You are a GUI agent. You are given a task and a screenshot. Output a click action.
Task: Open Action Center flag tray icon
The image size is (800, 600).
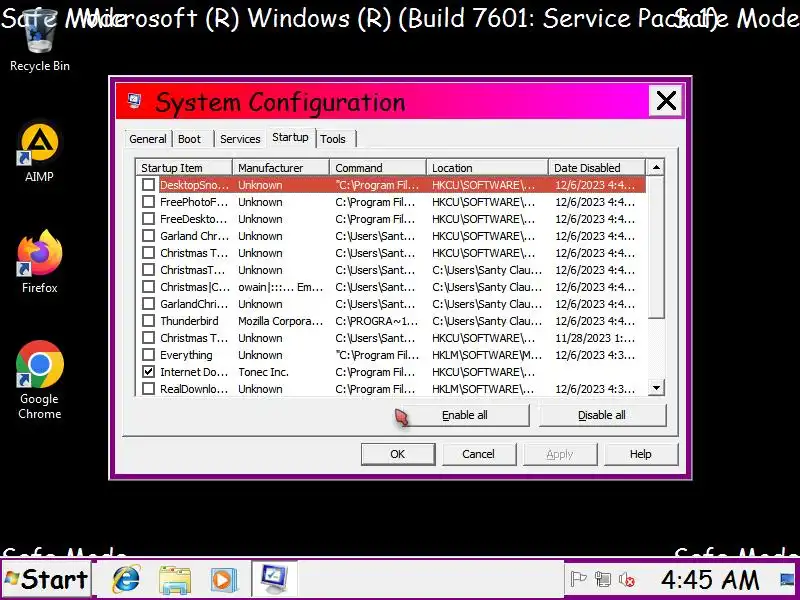pos(578,580)
